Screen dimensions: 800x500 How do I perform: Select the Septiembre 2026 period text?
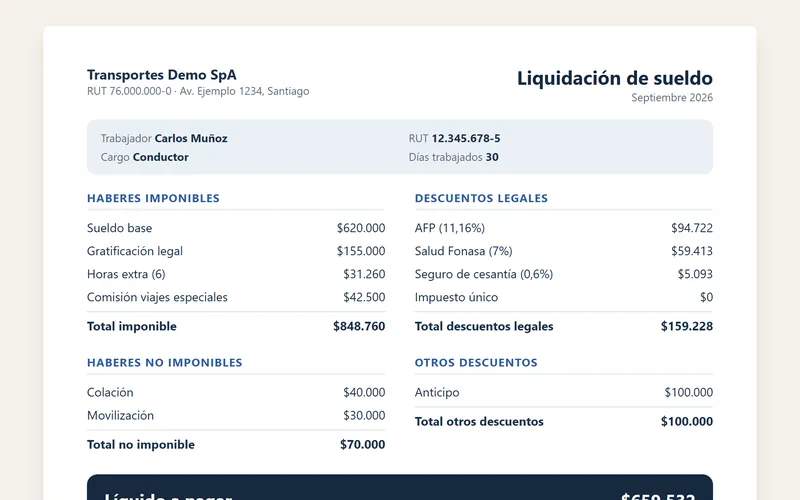click(672, 97)
